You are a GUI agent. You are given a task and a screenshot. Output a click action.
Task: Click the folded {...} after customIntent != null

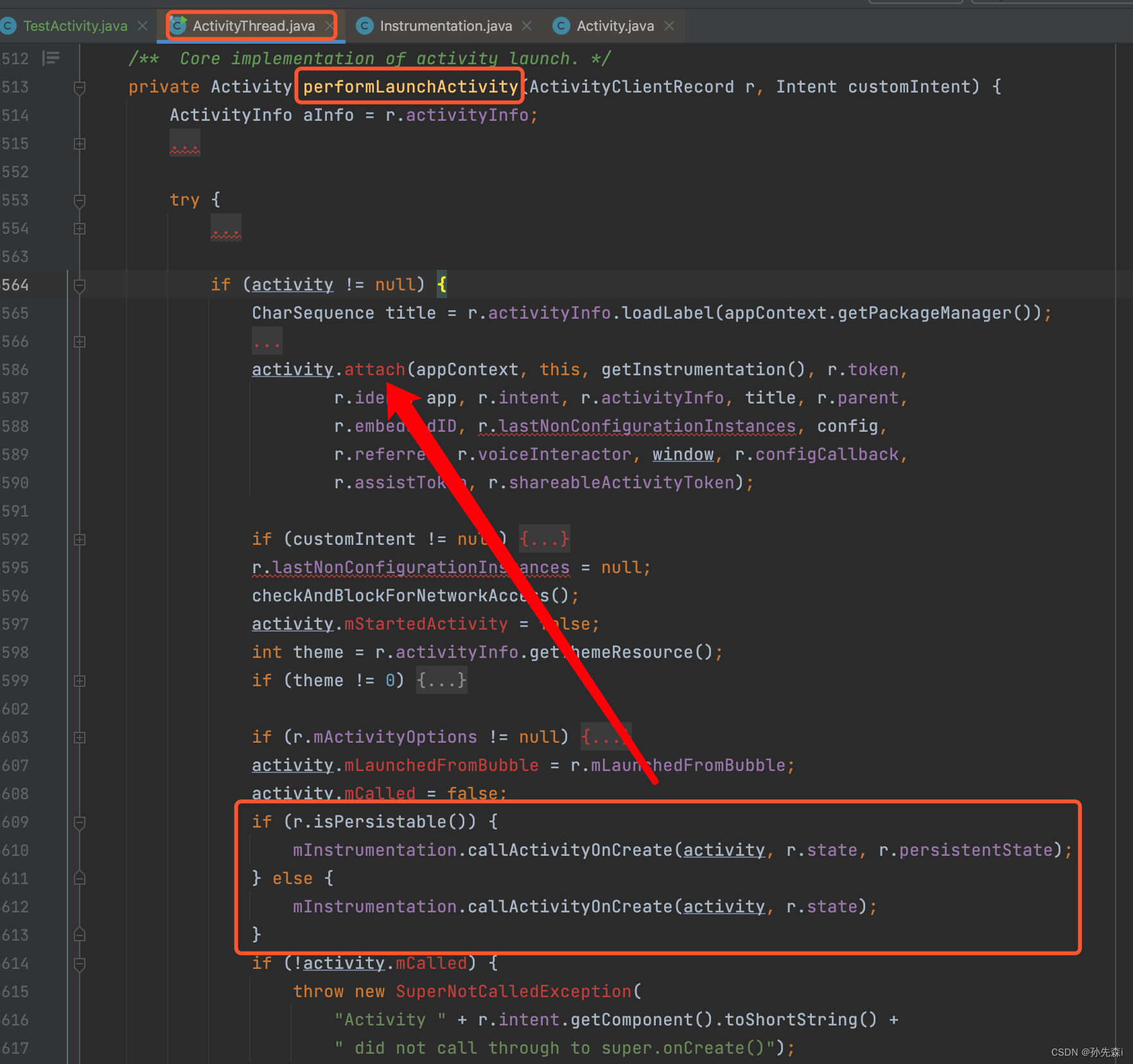coord(544,539)
